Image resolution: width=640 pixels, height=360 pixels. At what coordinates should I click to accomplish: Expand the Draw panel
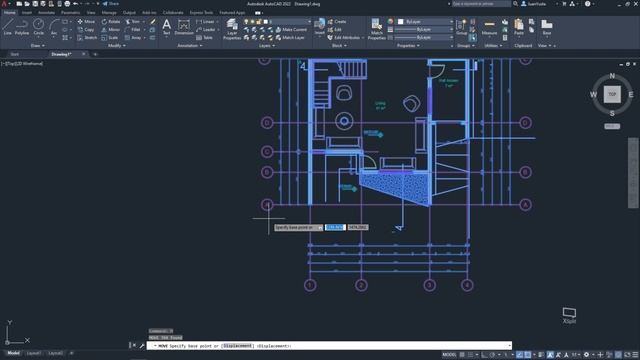click(38, 46)
